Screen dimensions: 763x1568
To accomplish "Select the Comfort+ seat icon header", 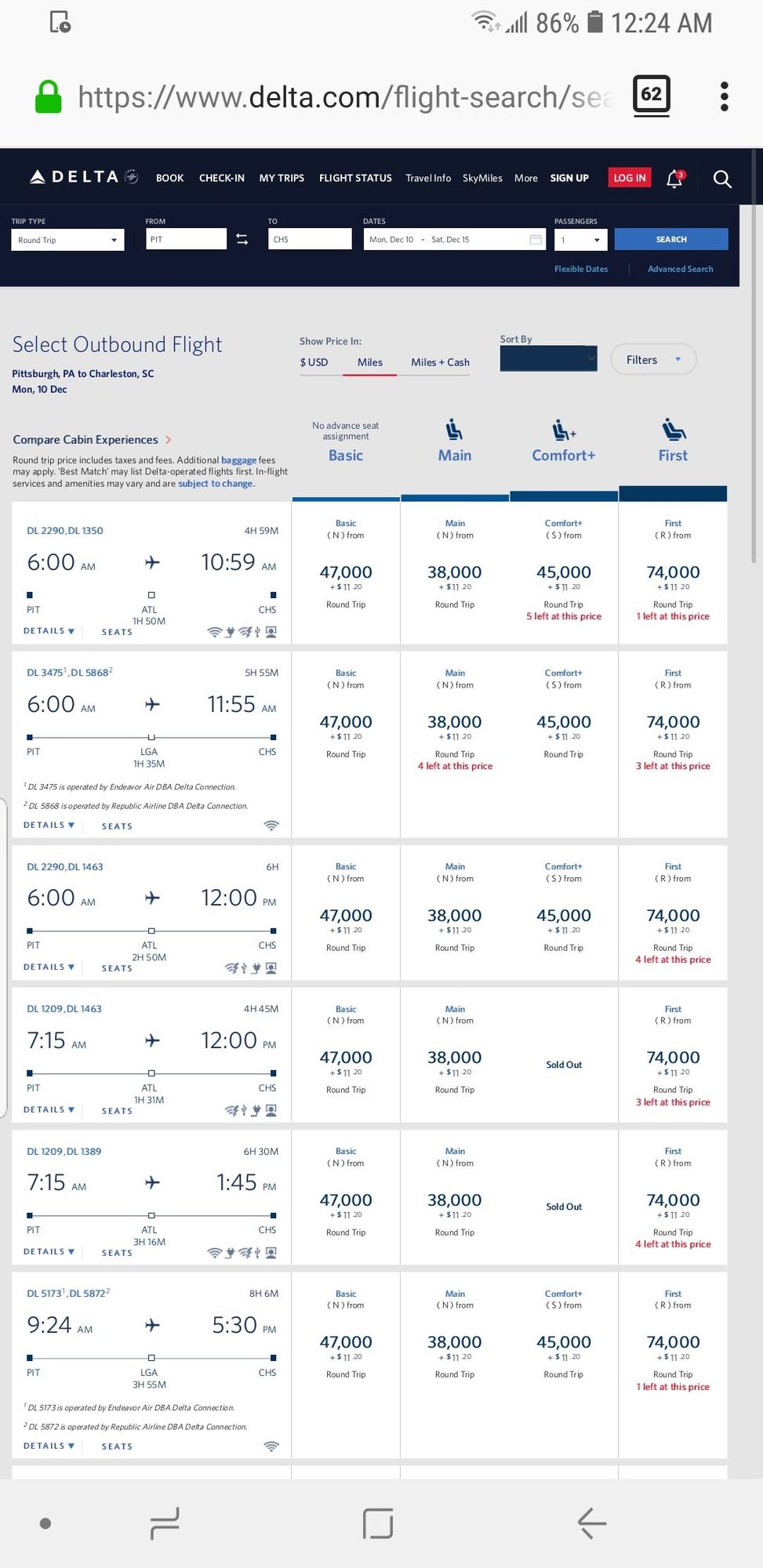I will tap(564, 430).
